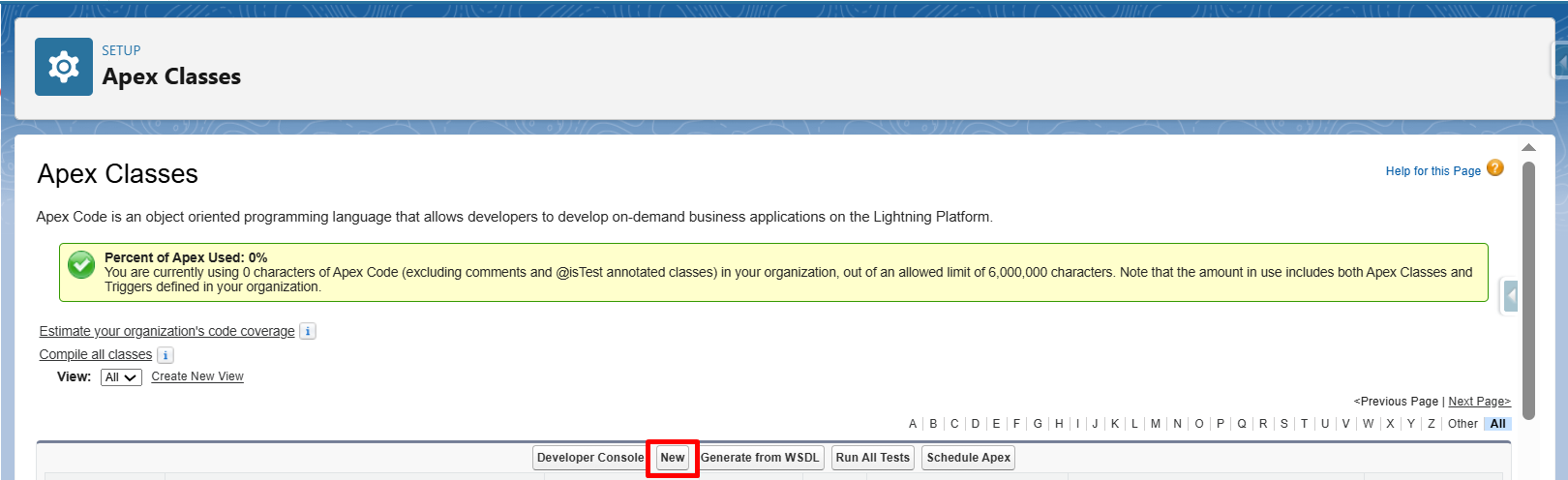
Task: Filter classes by letter M
Action: click(1156, 424)
